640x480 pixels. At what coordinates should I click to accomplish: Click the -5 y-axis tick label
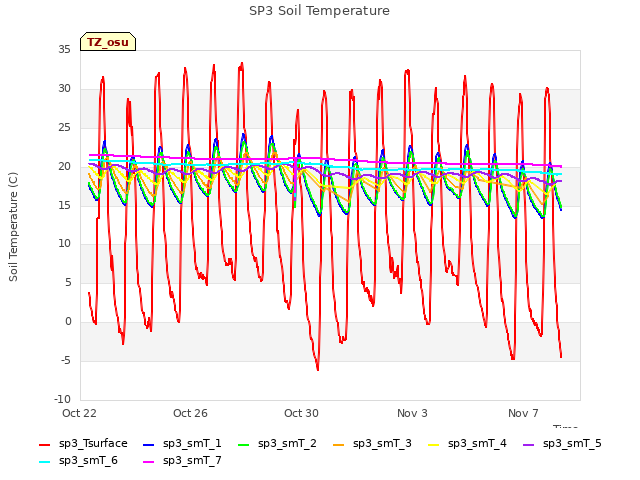66,360
